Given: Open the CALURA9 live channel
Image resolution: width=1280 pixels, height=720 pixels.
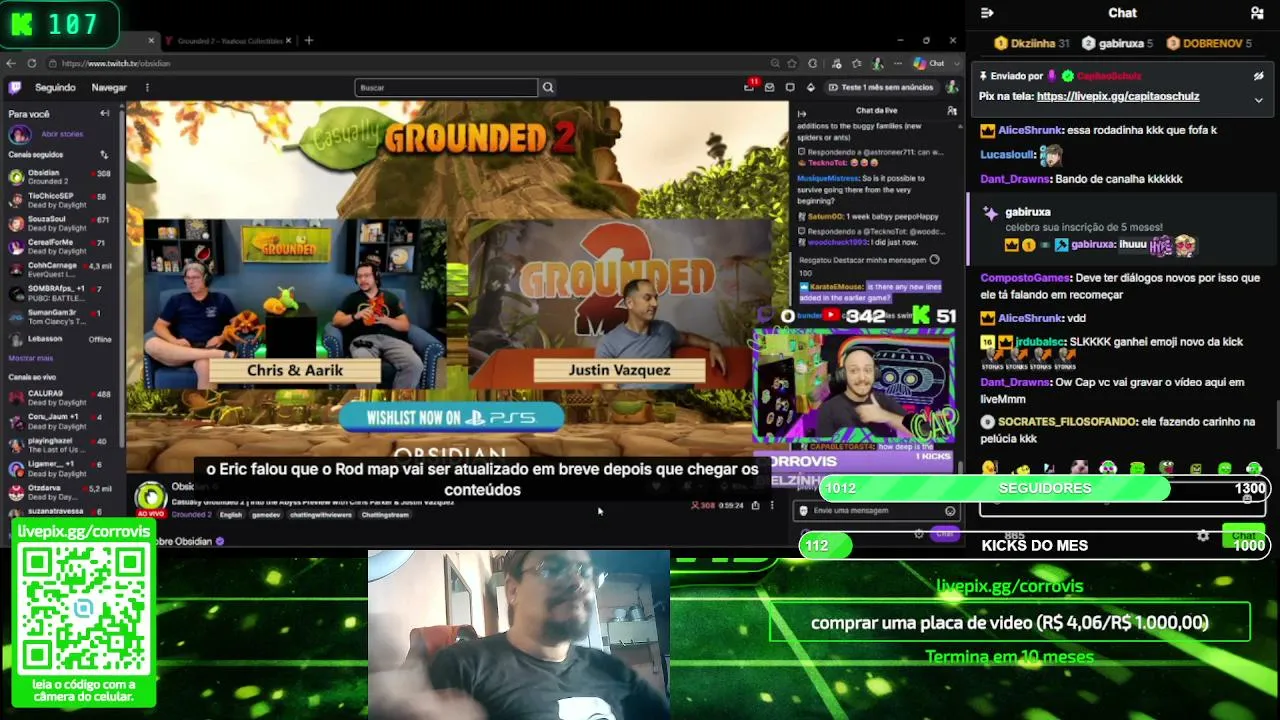Looking at the screenshot, I should coord(60,398).
